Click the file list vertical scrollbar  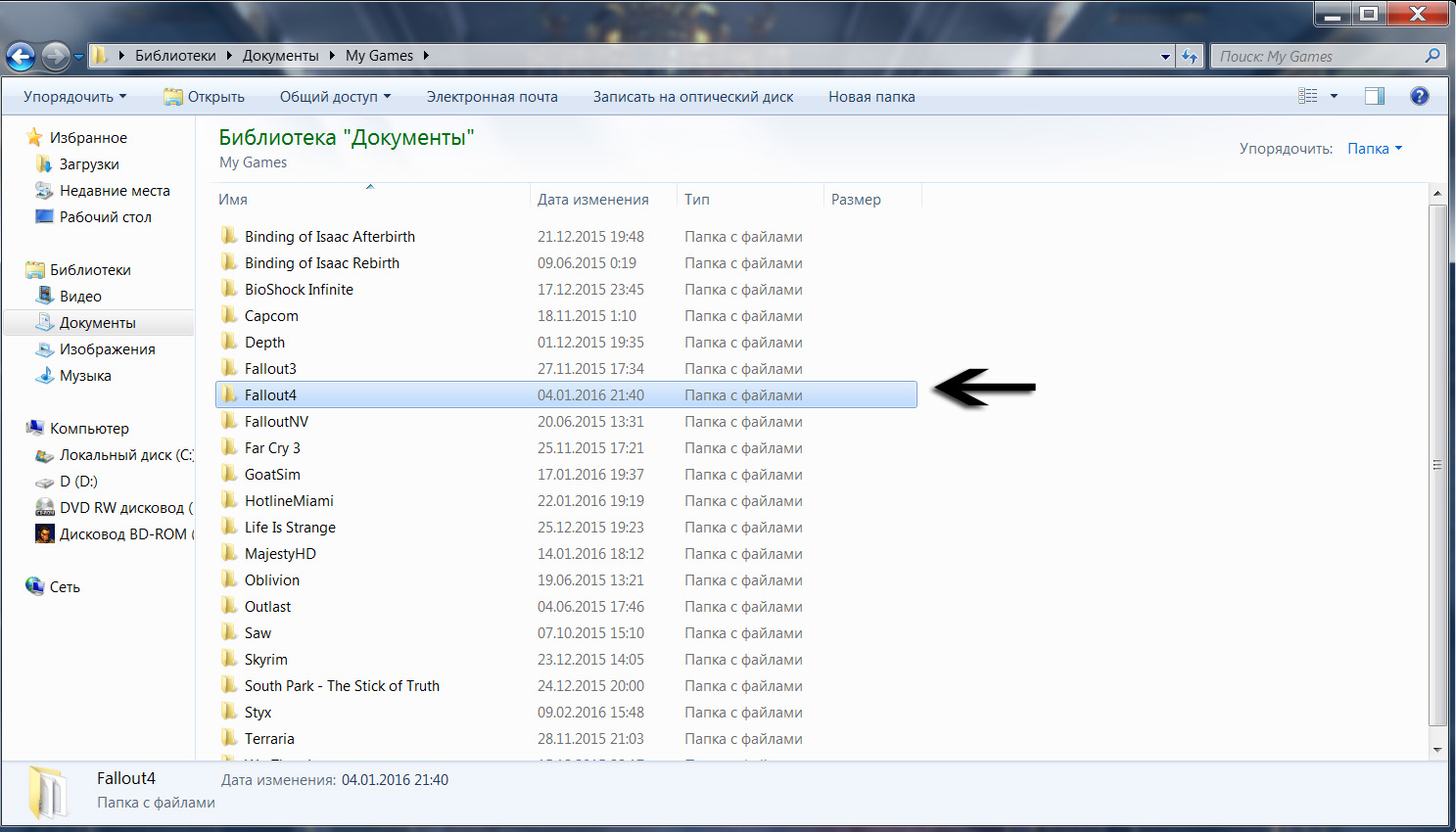coord(1437,466)
